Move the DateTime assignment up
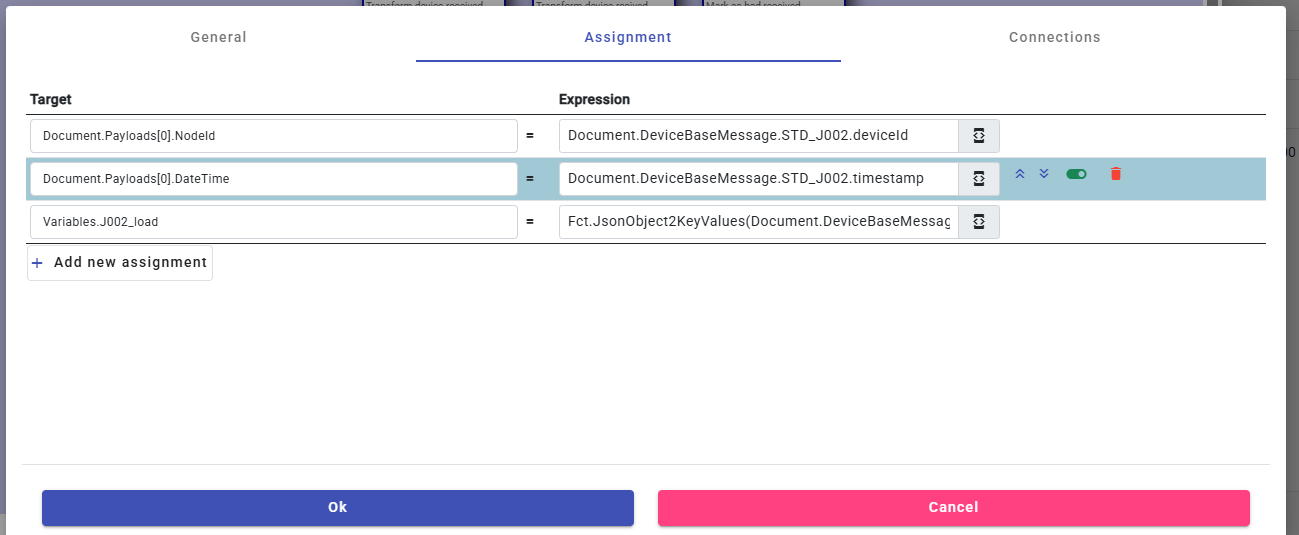The height and width of the screenshot is (535, 1299). tap(1020, 174)
